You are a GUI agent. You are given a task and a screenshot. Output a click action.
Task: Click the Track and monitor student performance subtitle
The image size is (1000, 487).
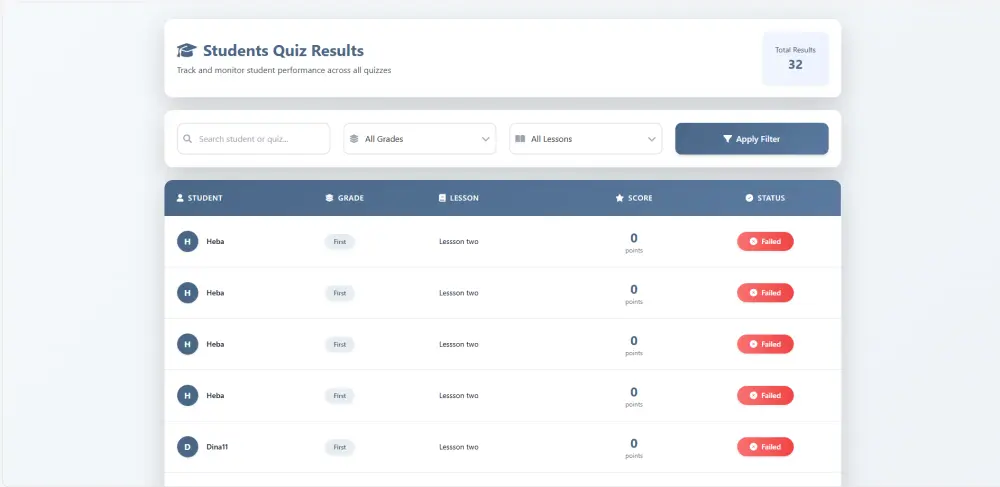click(x=284, y=70)
